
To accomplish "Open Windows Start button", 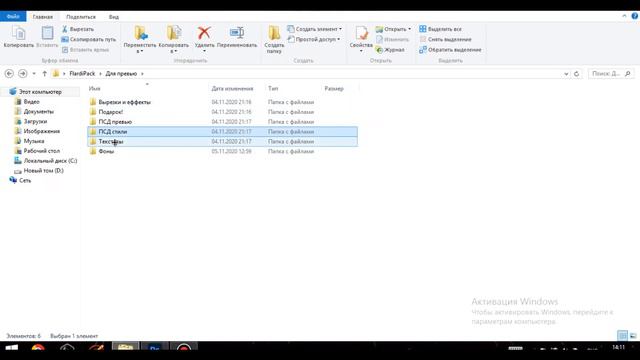I will (11, 348).
